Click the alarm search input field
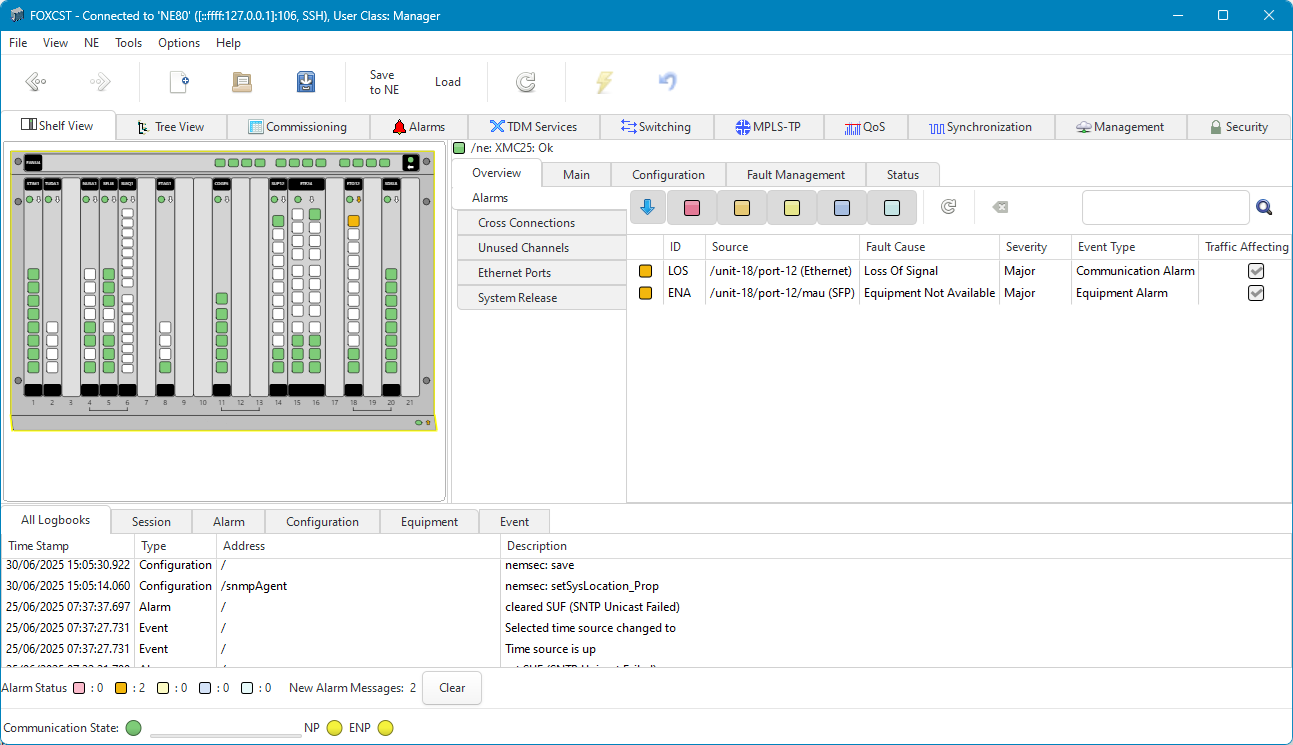The image size is (1293, 745). (1165, 207)
